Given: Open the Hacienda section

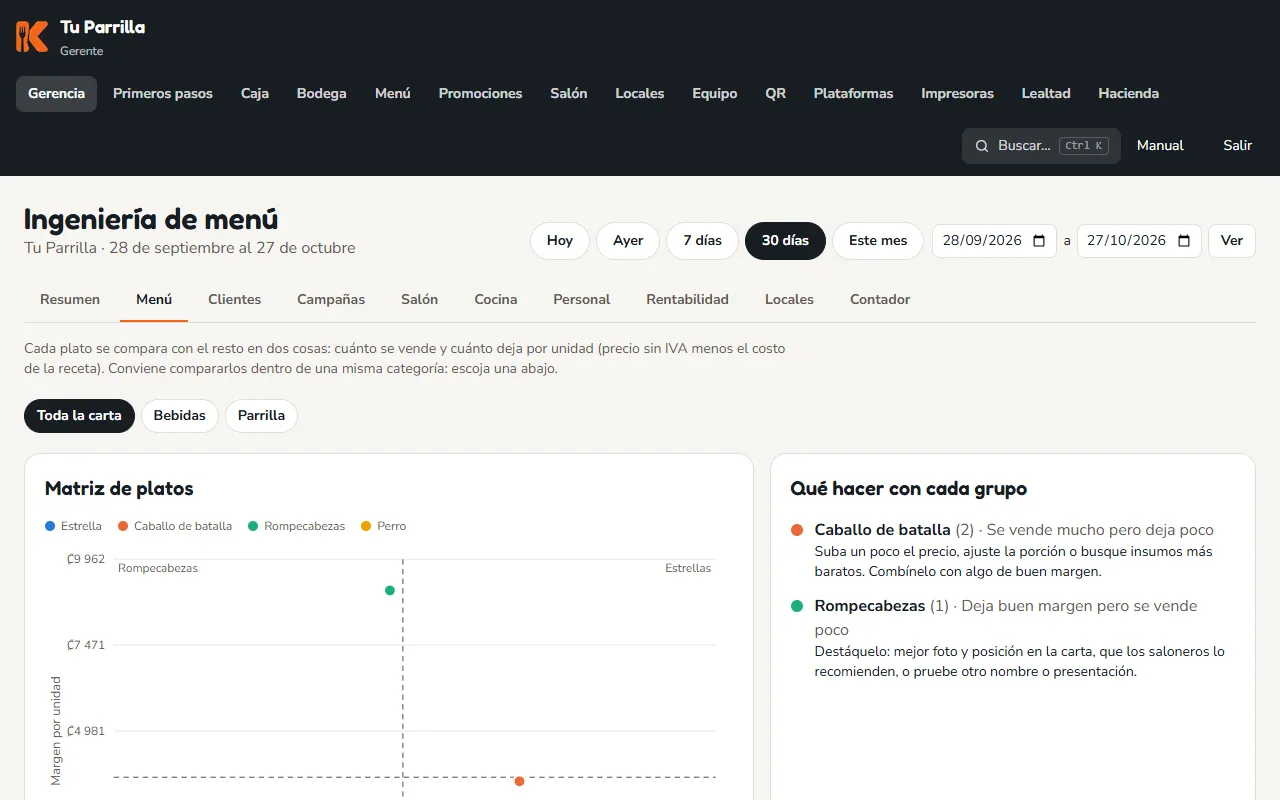Looking at the screenshot, I should [x=1129, y=94].
